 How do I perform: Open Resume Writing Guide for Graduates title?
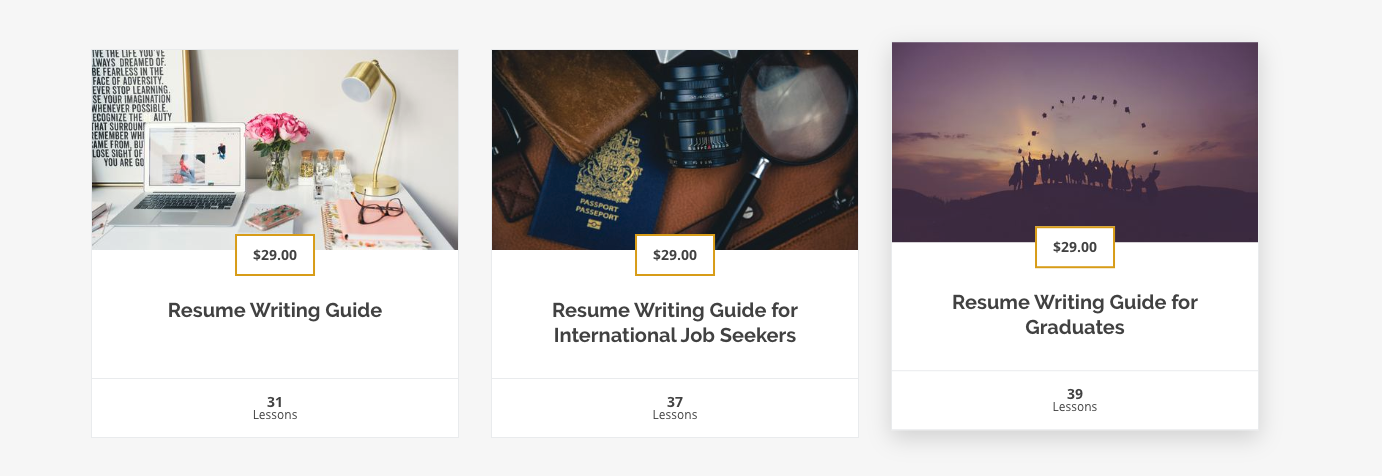[x=1075, y=315]
